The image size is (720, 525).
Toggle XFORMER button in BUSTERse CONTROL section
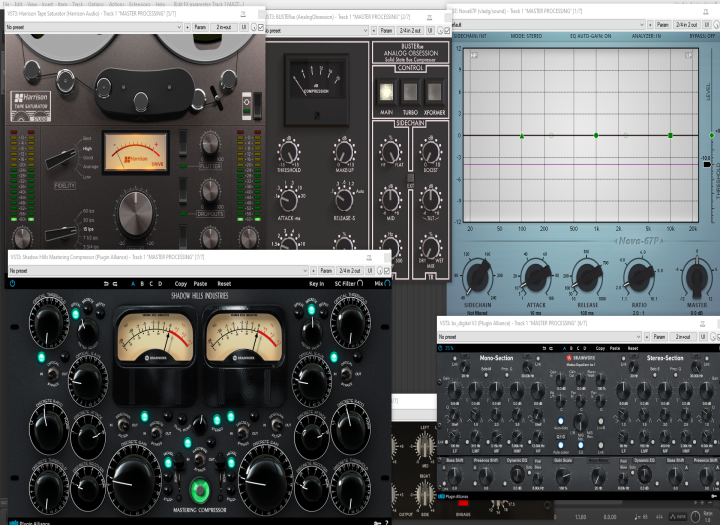coord(434,92)
